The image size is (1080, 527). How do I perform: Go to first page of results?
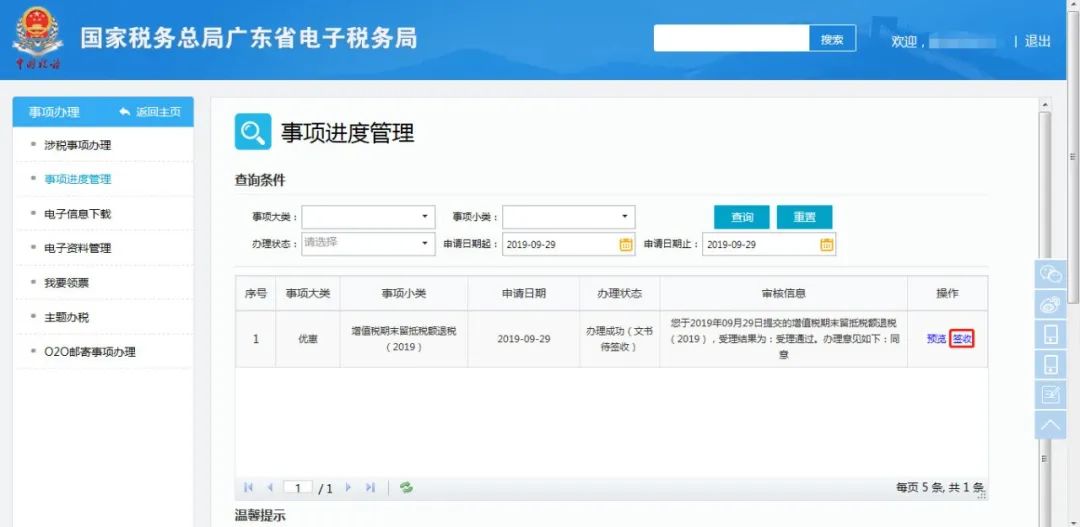tap(249, 488)
